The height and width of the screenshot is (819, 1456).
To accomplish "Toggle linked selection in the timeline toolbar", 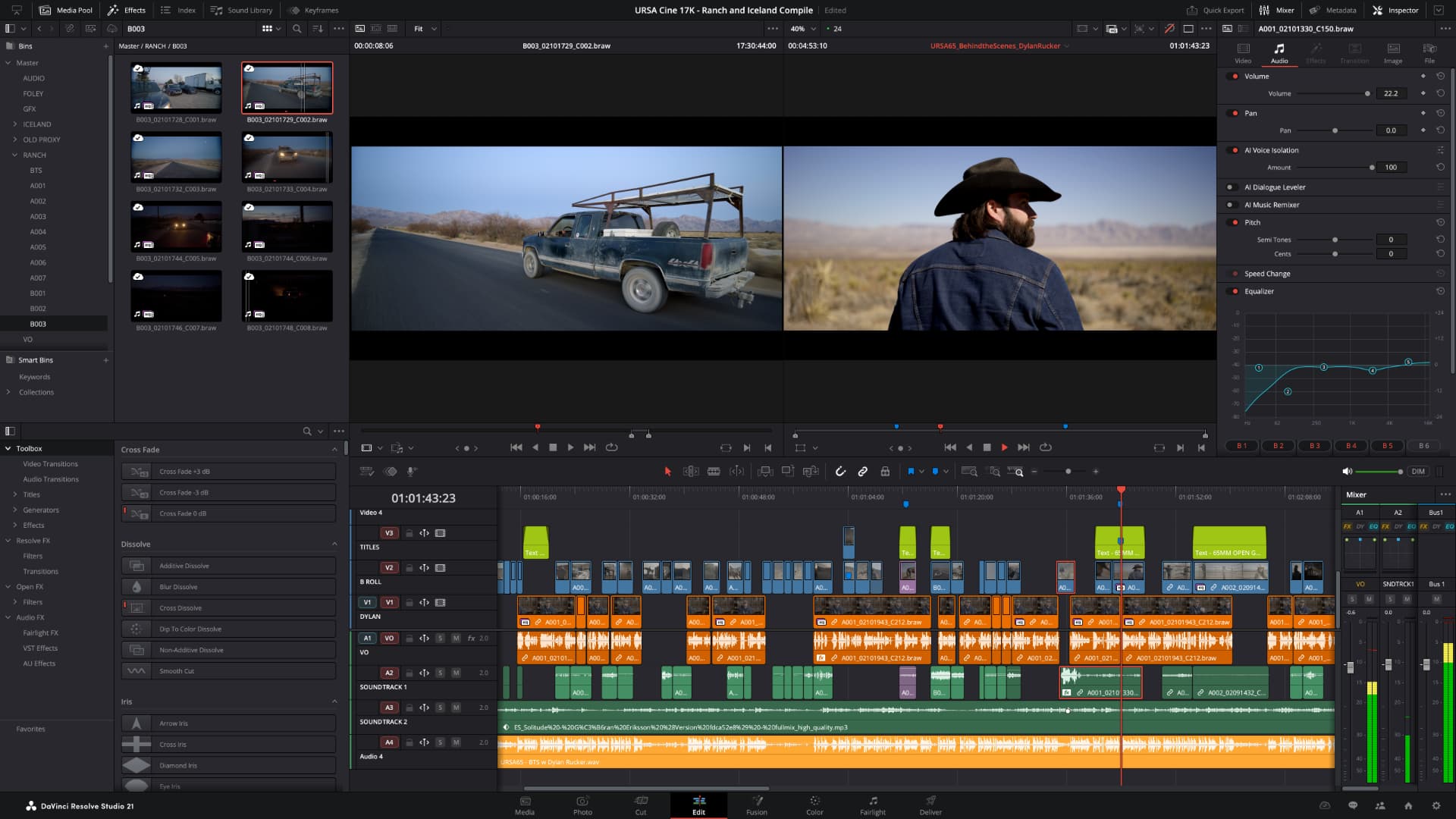I will click(x=862, y=471).
